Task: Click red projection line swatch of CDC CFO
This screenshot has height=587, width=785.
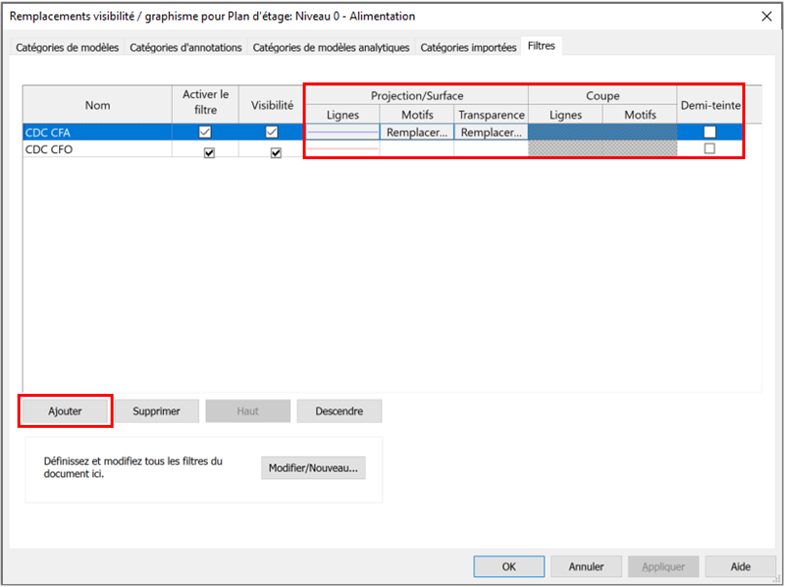Action: tap(342, 149)
